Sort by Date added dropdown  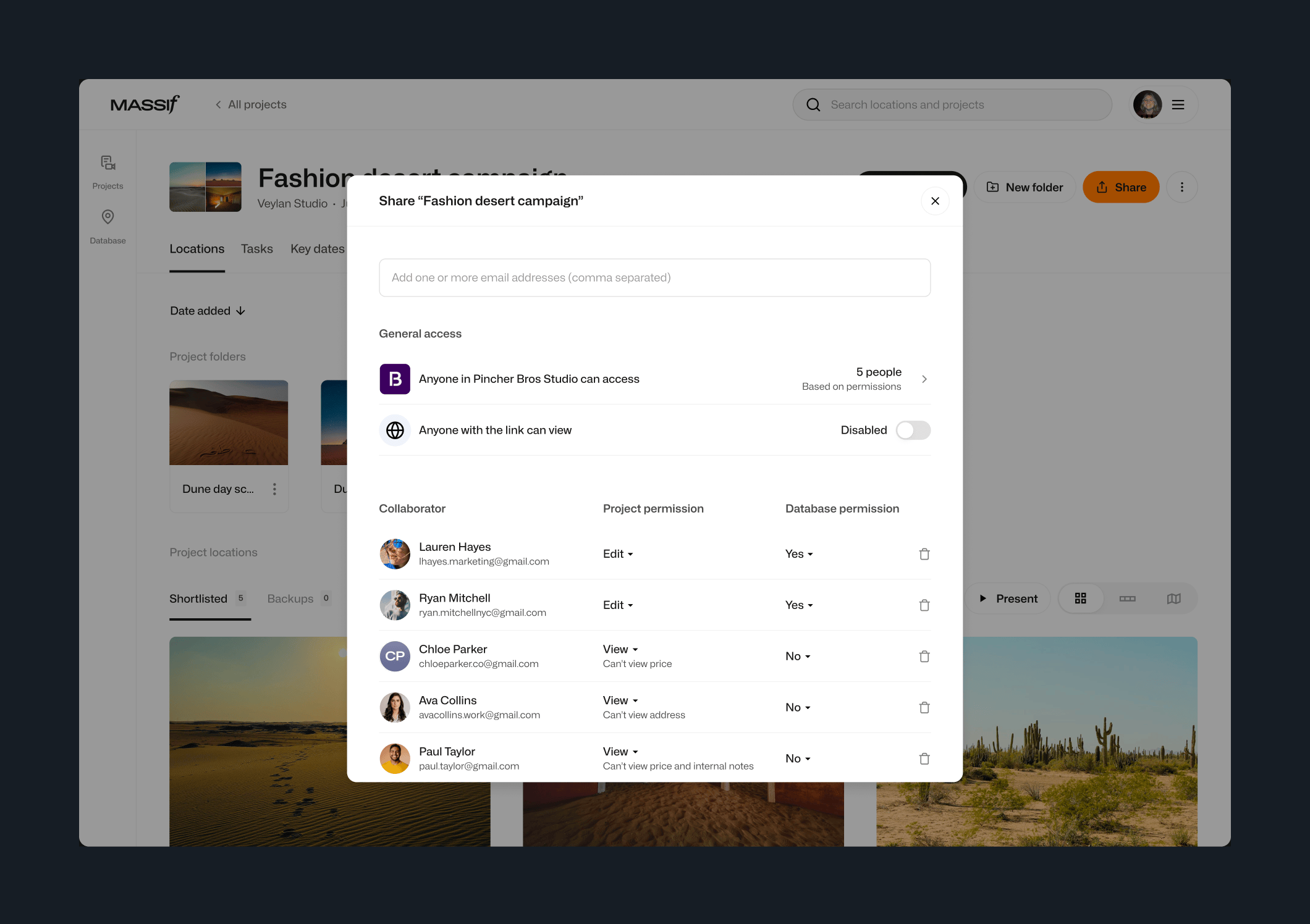point(208,311)
